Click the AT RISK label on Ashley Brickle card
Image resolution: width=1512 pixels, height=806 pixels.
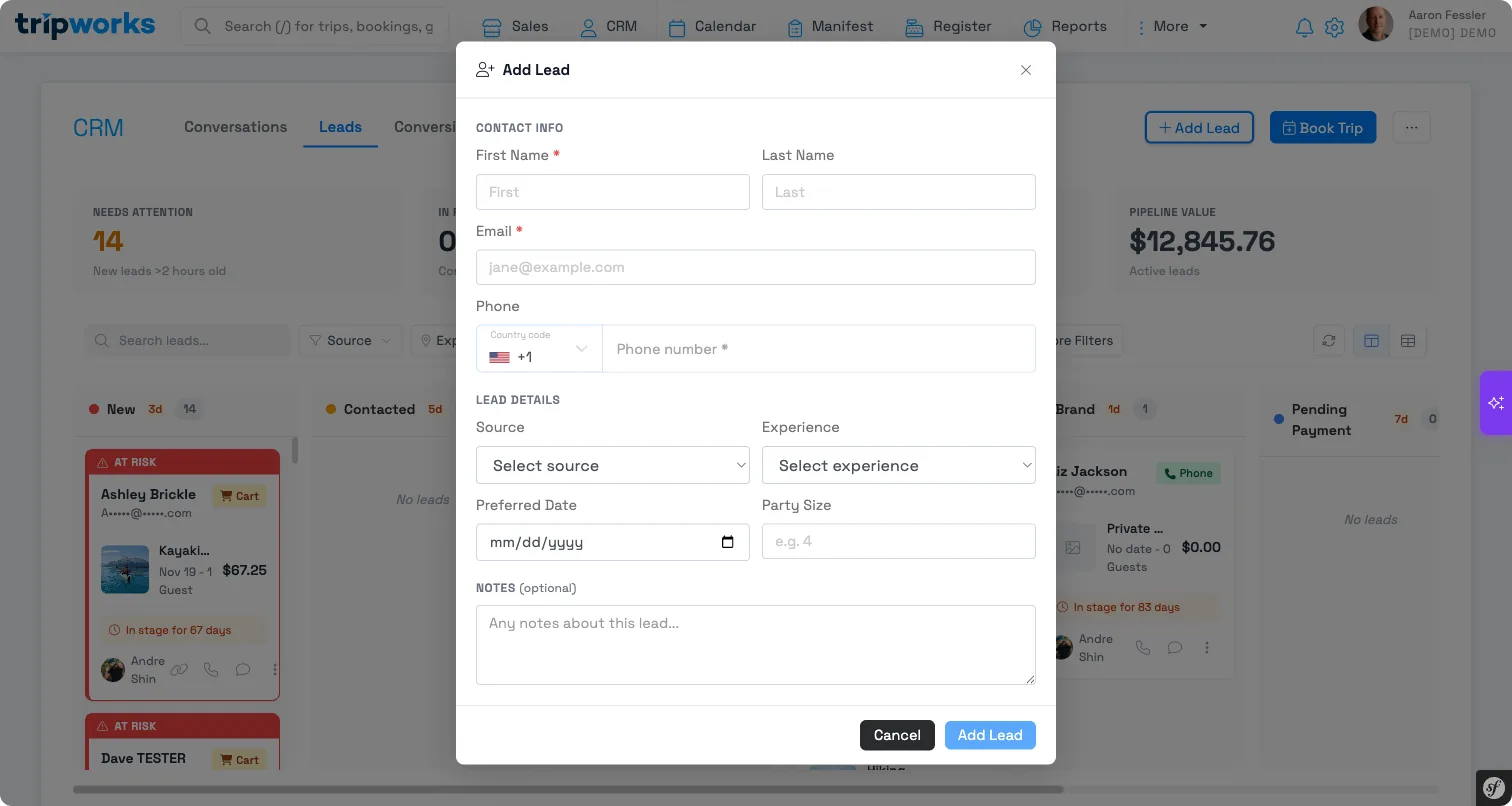coord(135,462)
